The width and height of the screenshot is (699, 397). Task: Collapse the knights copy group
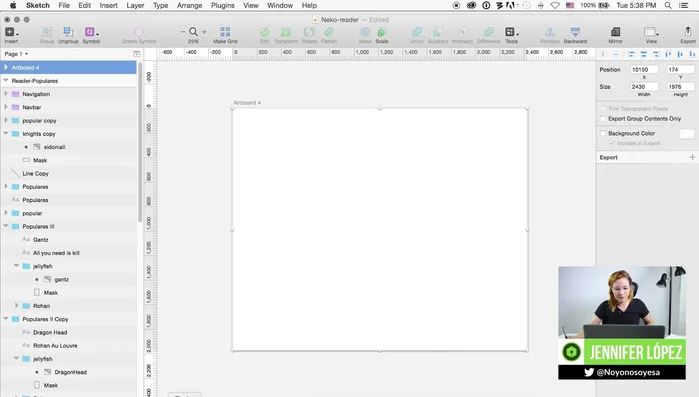6,134
